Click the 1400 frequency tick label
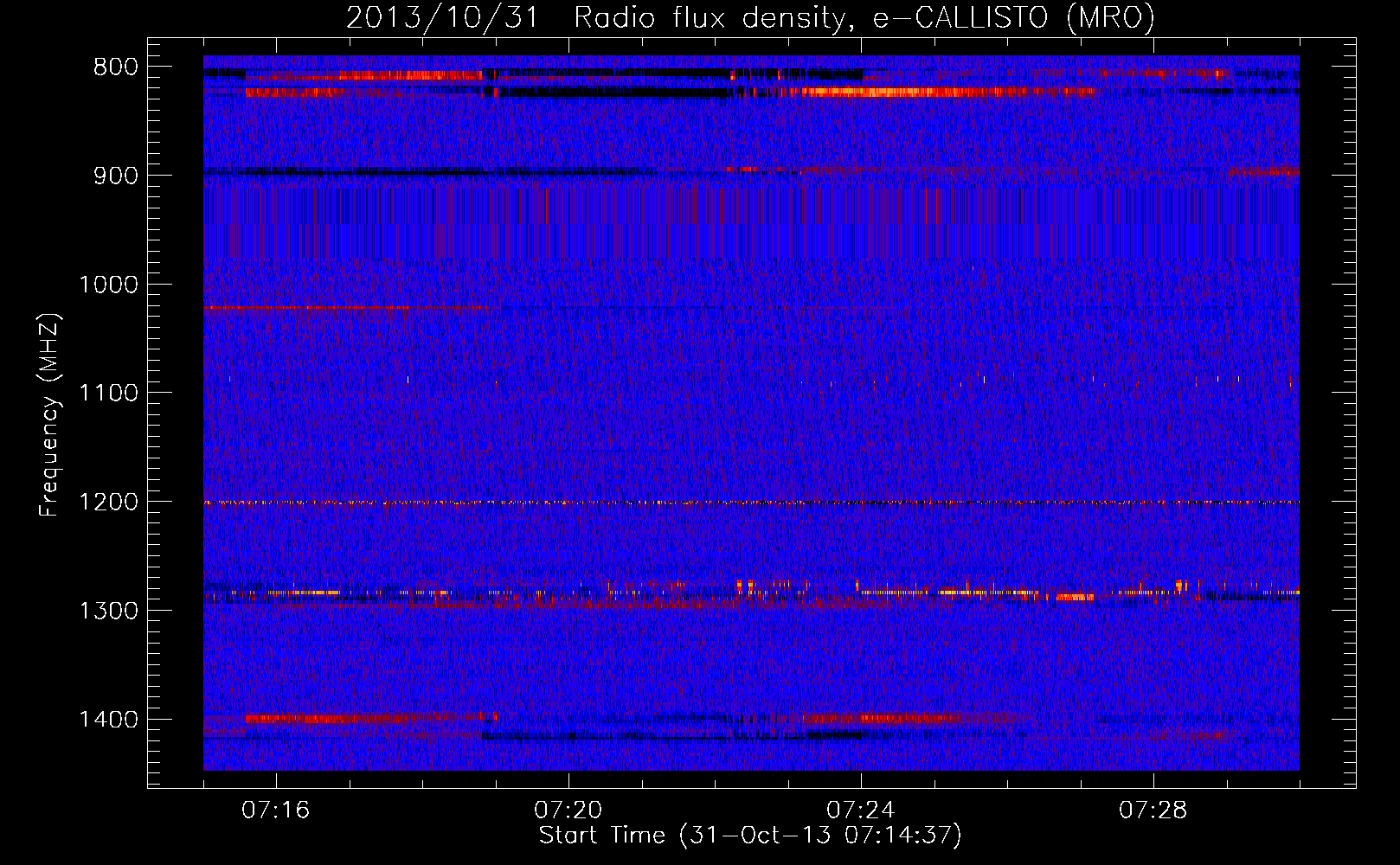 tap(108, 720)
